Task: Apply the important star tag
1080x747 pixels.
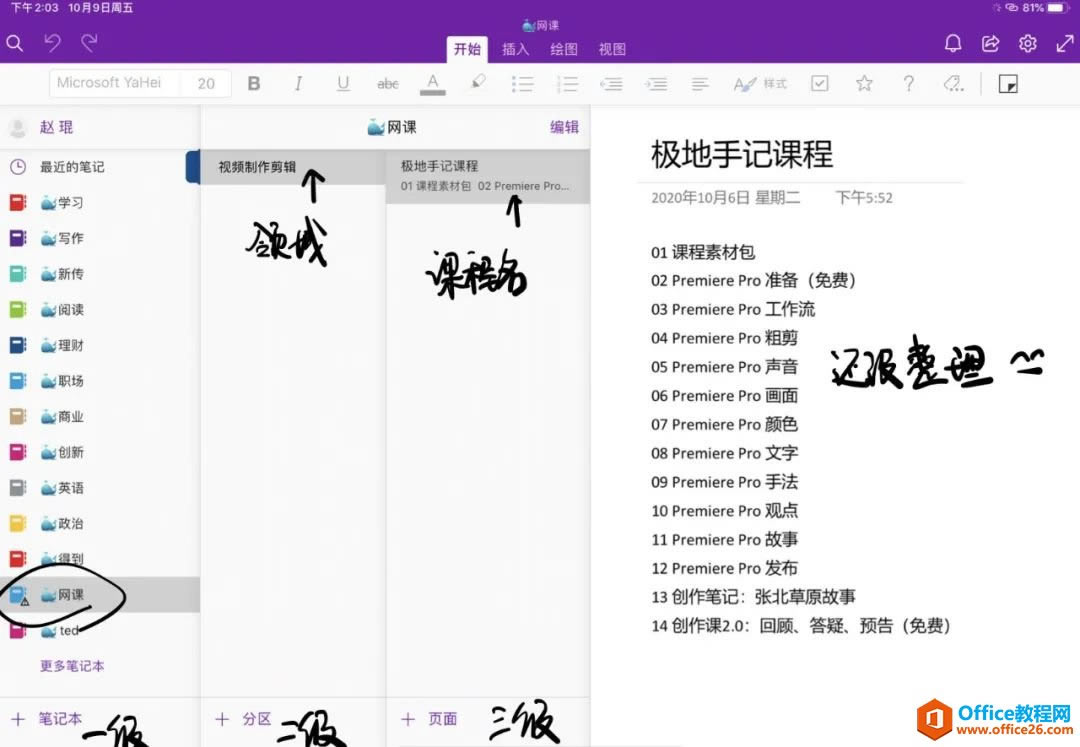Action: (x=863, y=84)
